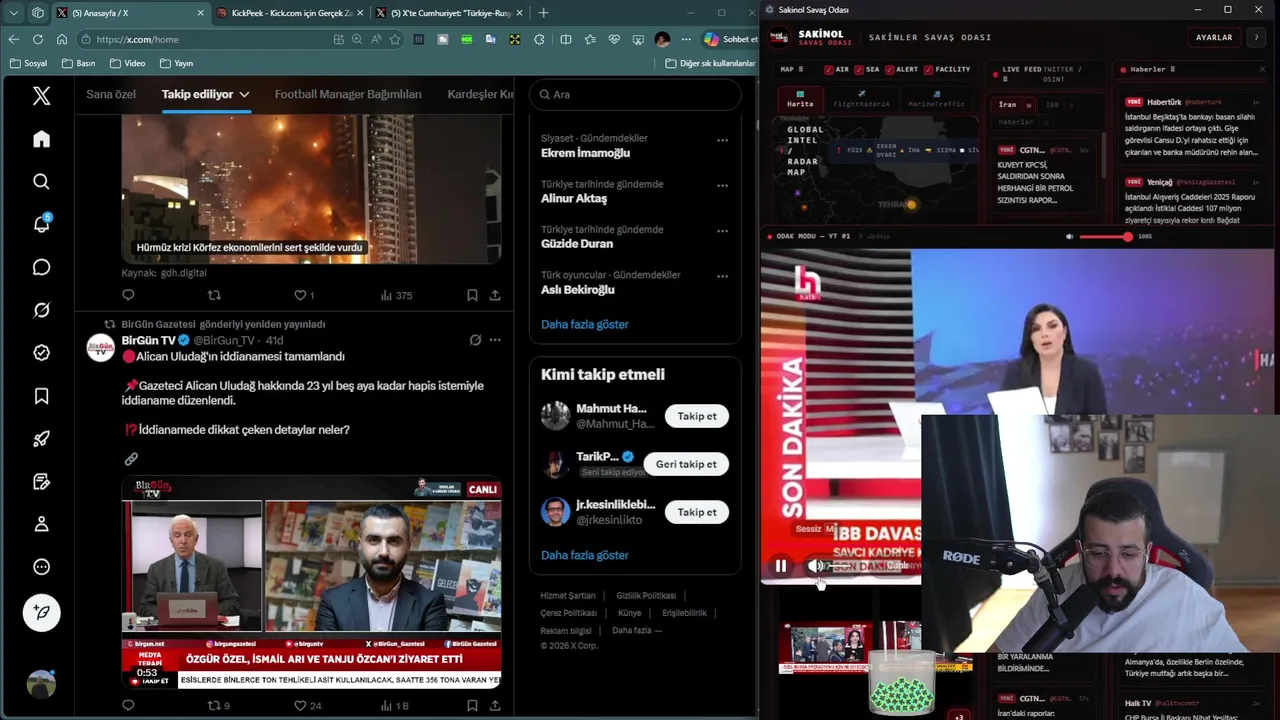Screen dimensions: 1280x720
Task: Open the rocket icon in X sidebar
Action: point(41,438)
